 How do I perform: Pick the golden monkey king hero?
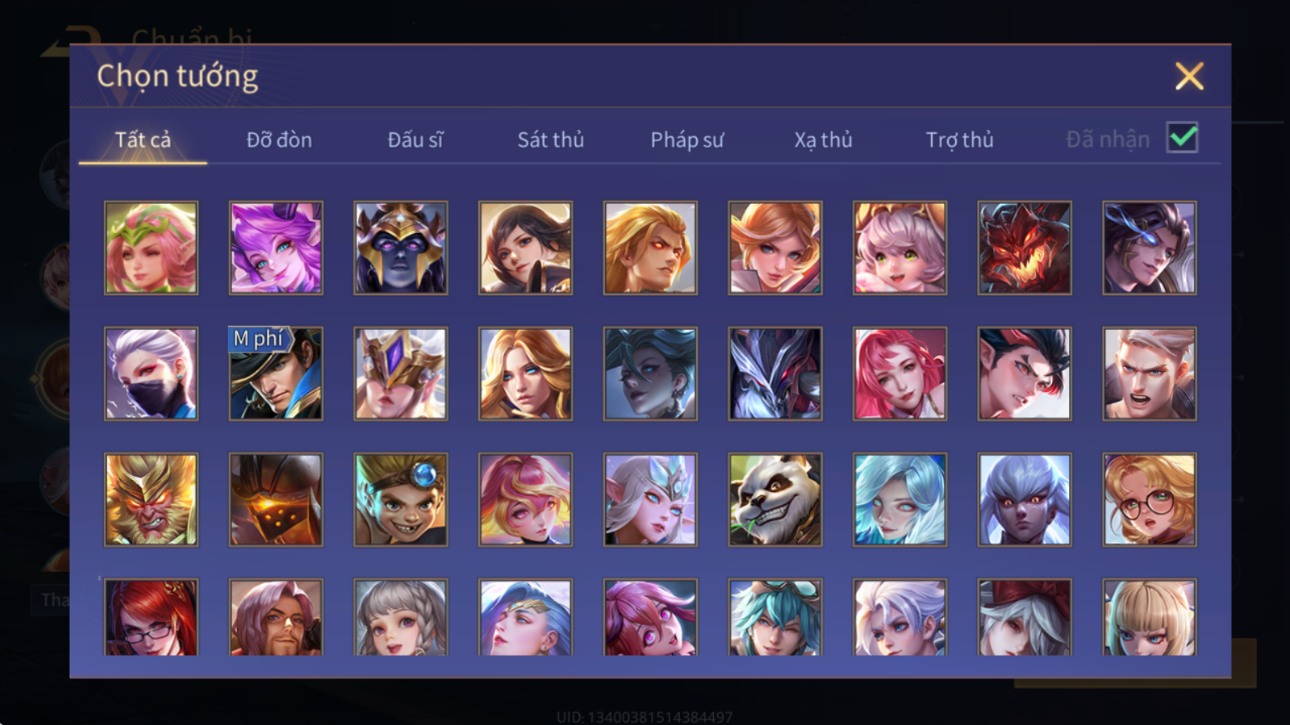(x=151, y=499)
